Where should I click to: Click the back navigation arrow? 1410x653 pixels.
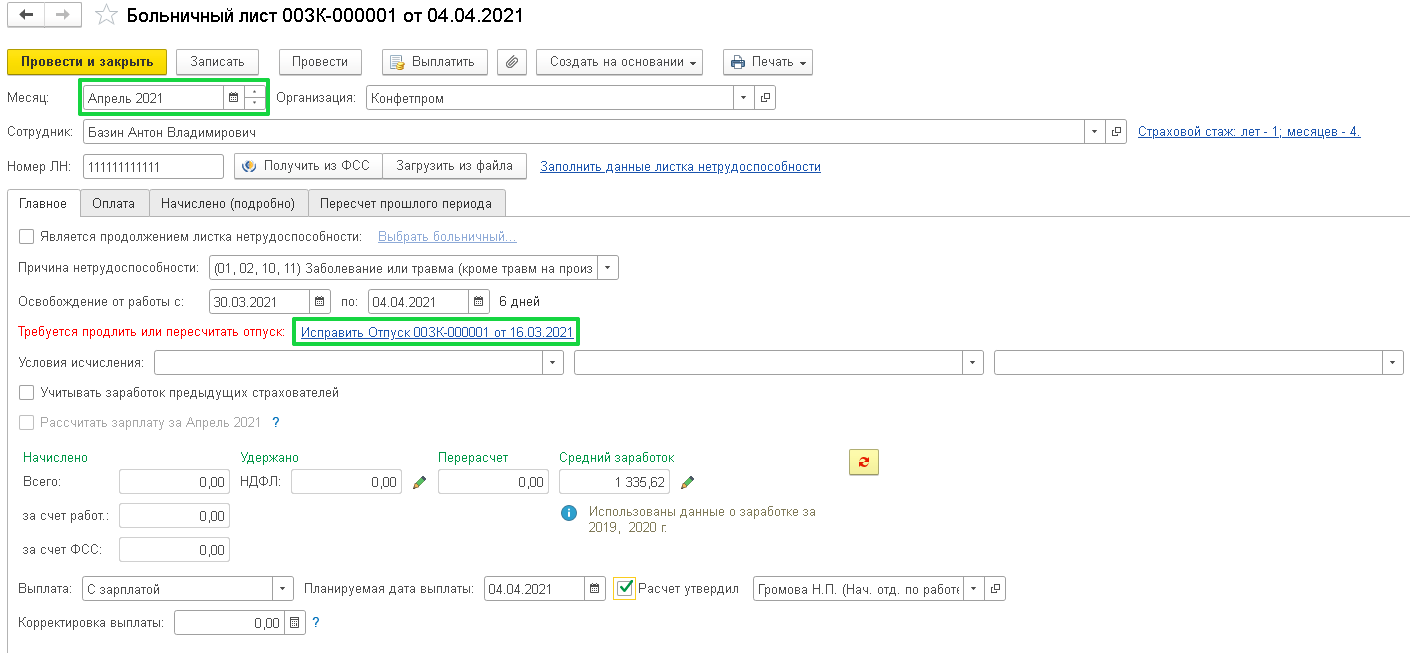[x=26, y=16]
